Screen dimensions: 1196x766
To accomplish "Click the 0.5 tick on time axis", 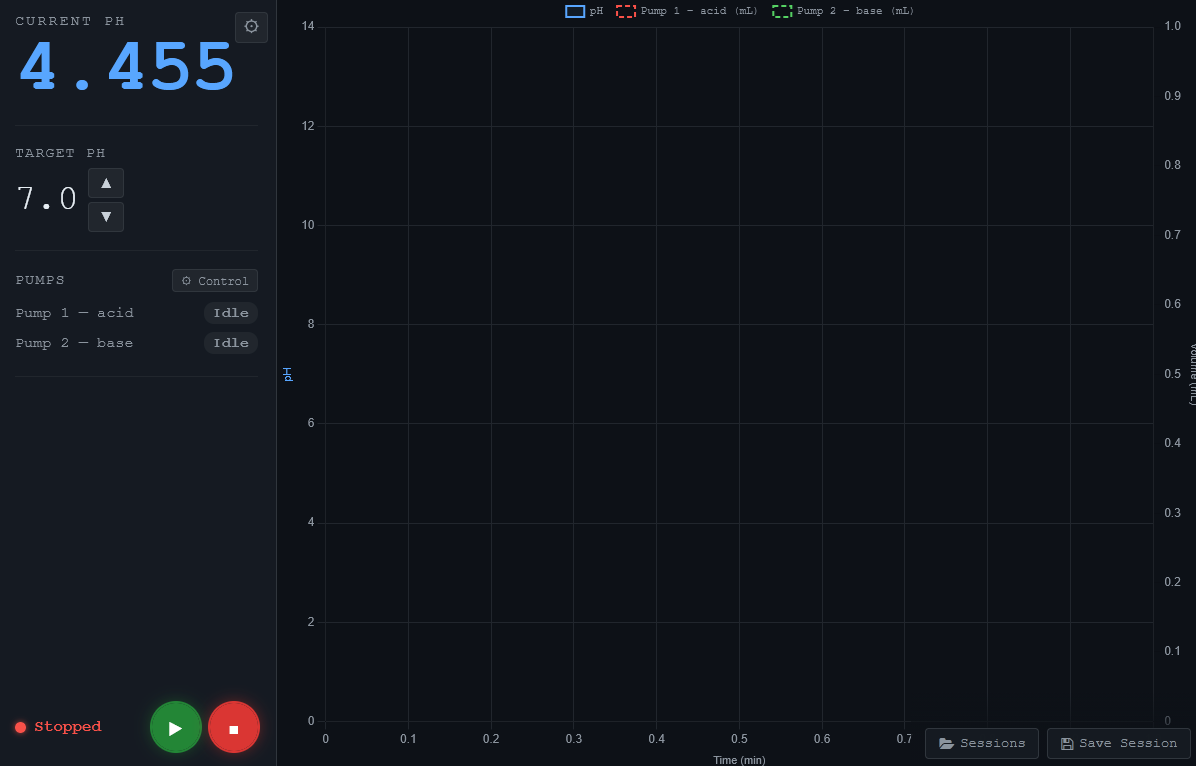I will pyautogui.click(x=739, y=739).
